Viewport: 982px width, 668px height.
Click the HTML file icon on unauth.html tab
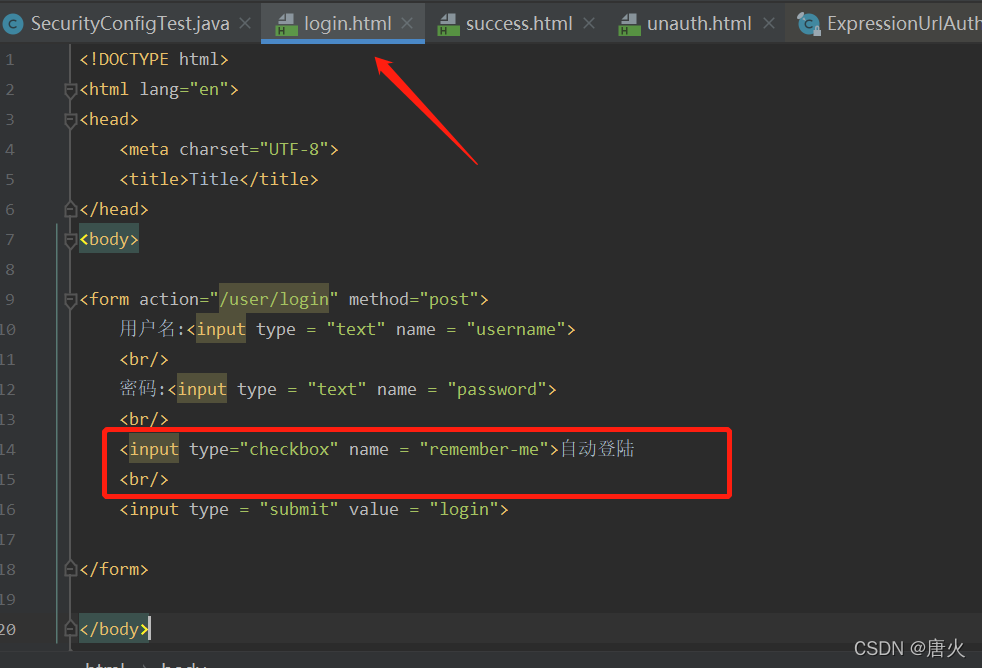coord(629,24)
